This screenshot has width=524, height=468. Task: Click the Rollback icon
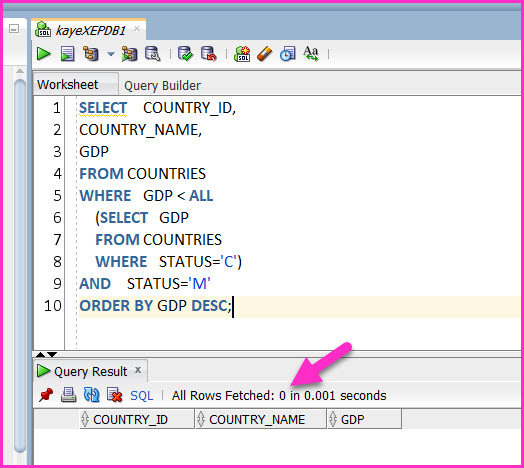tap(209, 54)
